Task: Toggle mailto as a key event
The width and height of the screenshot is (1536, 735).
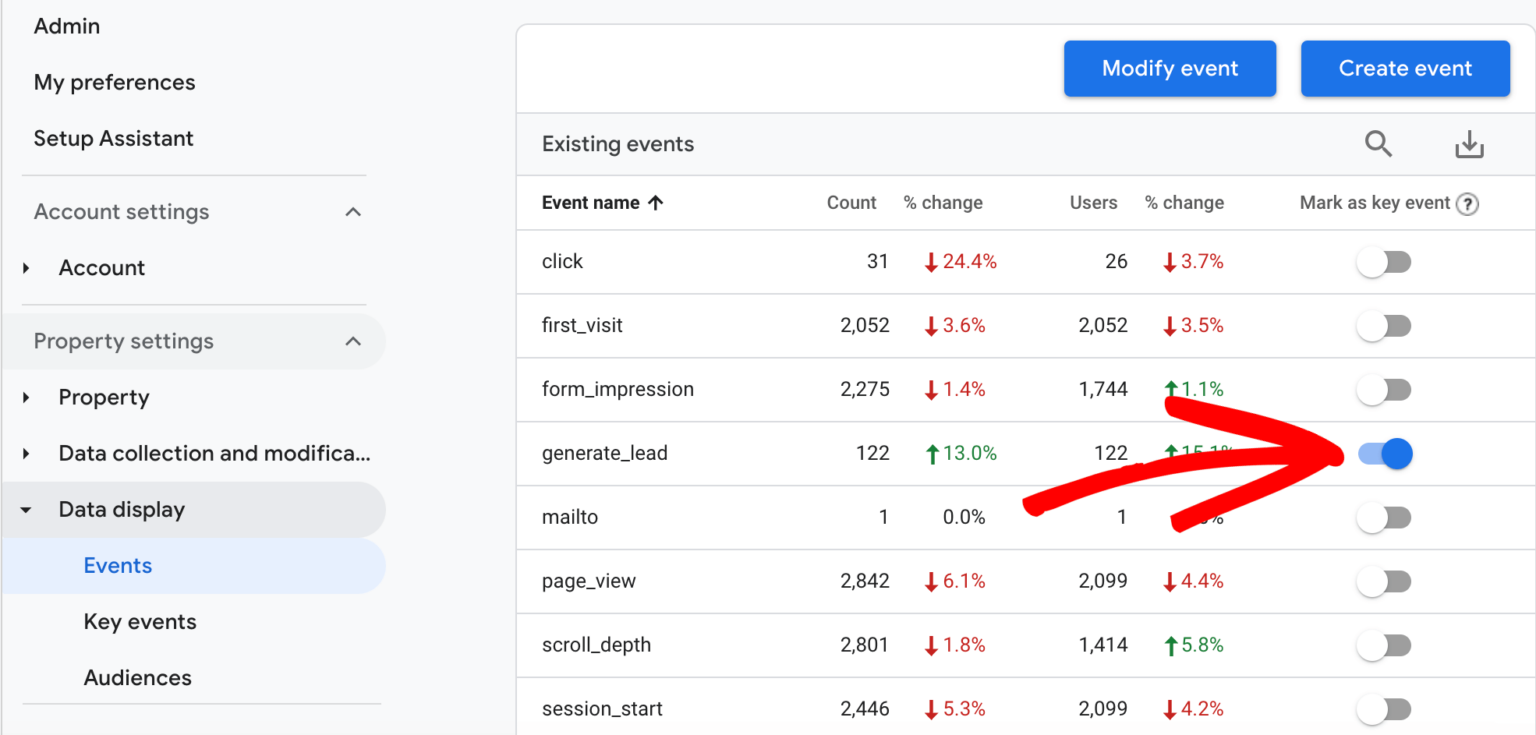Action: (1384, 517)
